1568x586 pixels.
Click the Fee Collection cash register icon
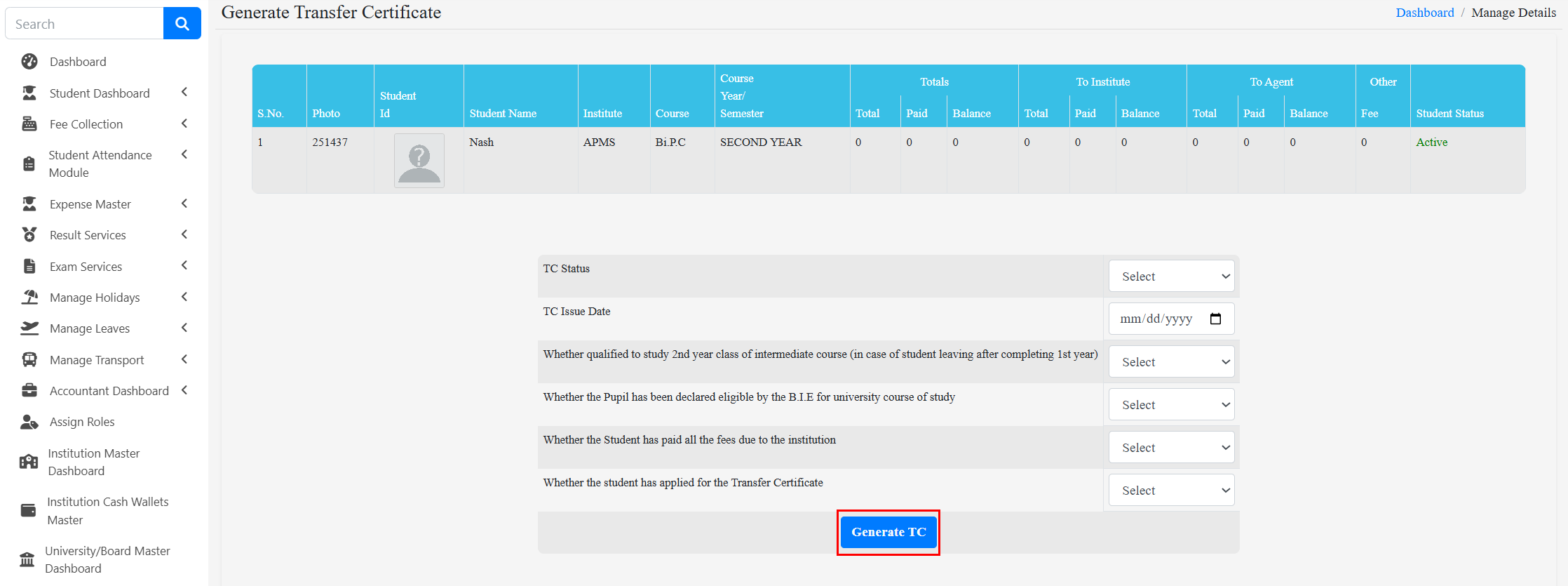coord(29,124)
